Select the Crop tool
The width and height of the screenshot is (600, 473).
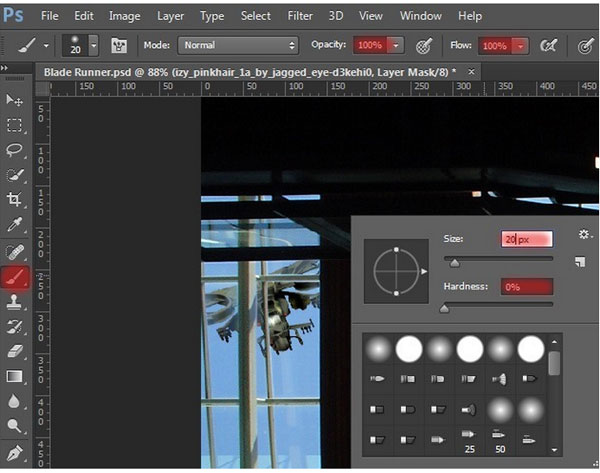tap(14, 199)
